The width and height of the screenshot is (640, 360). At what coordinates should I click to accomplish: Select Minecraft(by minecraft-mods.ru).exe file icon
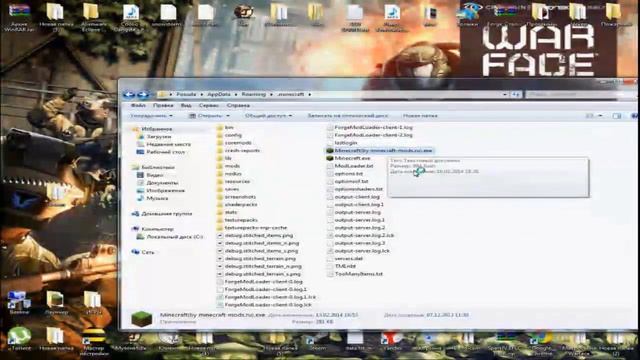pyautogui.click(x=330, y=151)
